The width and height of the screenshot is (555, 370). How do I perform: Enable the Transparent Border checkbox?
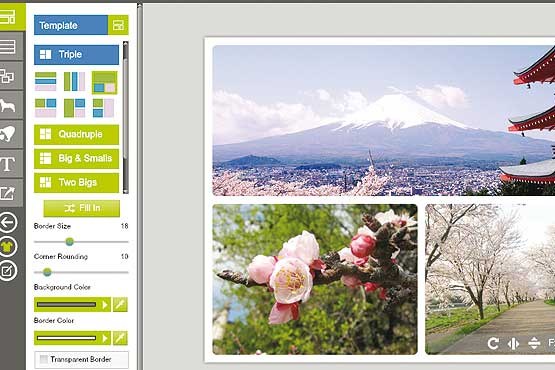[x=44, y=359]
